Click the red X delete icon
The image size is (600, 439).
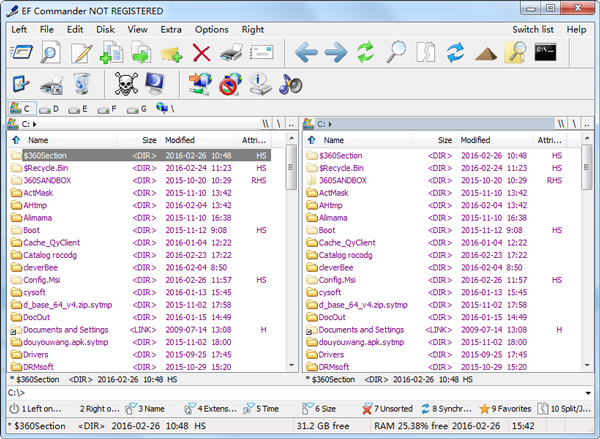(x=201, y=52)
